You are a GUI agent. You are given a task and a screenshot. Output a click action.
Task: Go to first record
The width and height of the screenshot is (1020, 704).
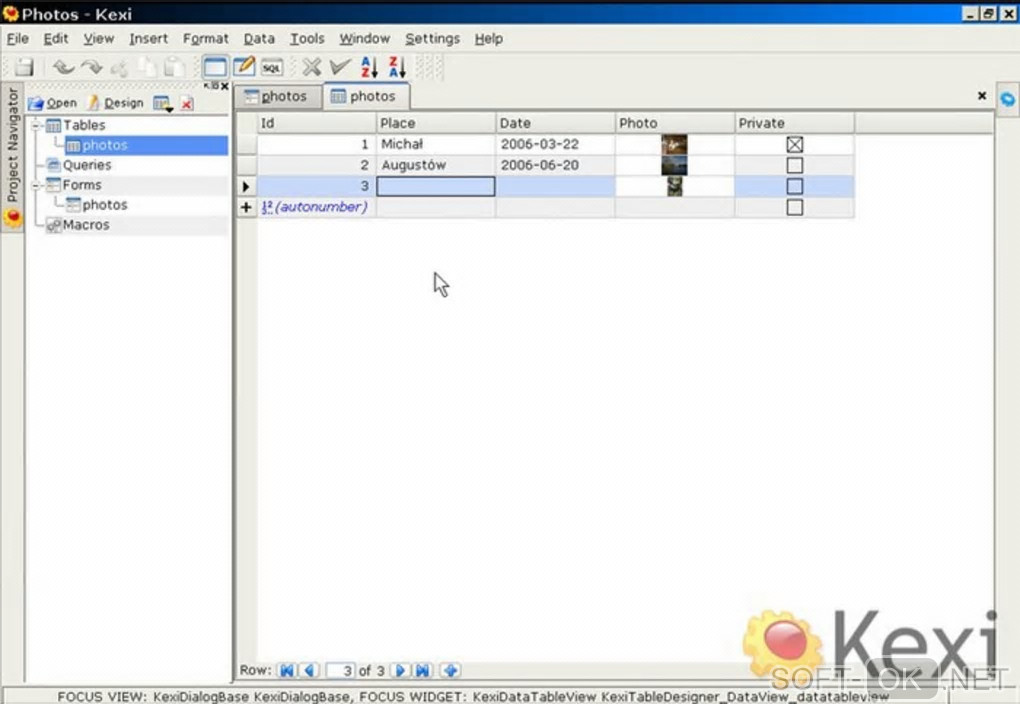click(x=286, y=670)
